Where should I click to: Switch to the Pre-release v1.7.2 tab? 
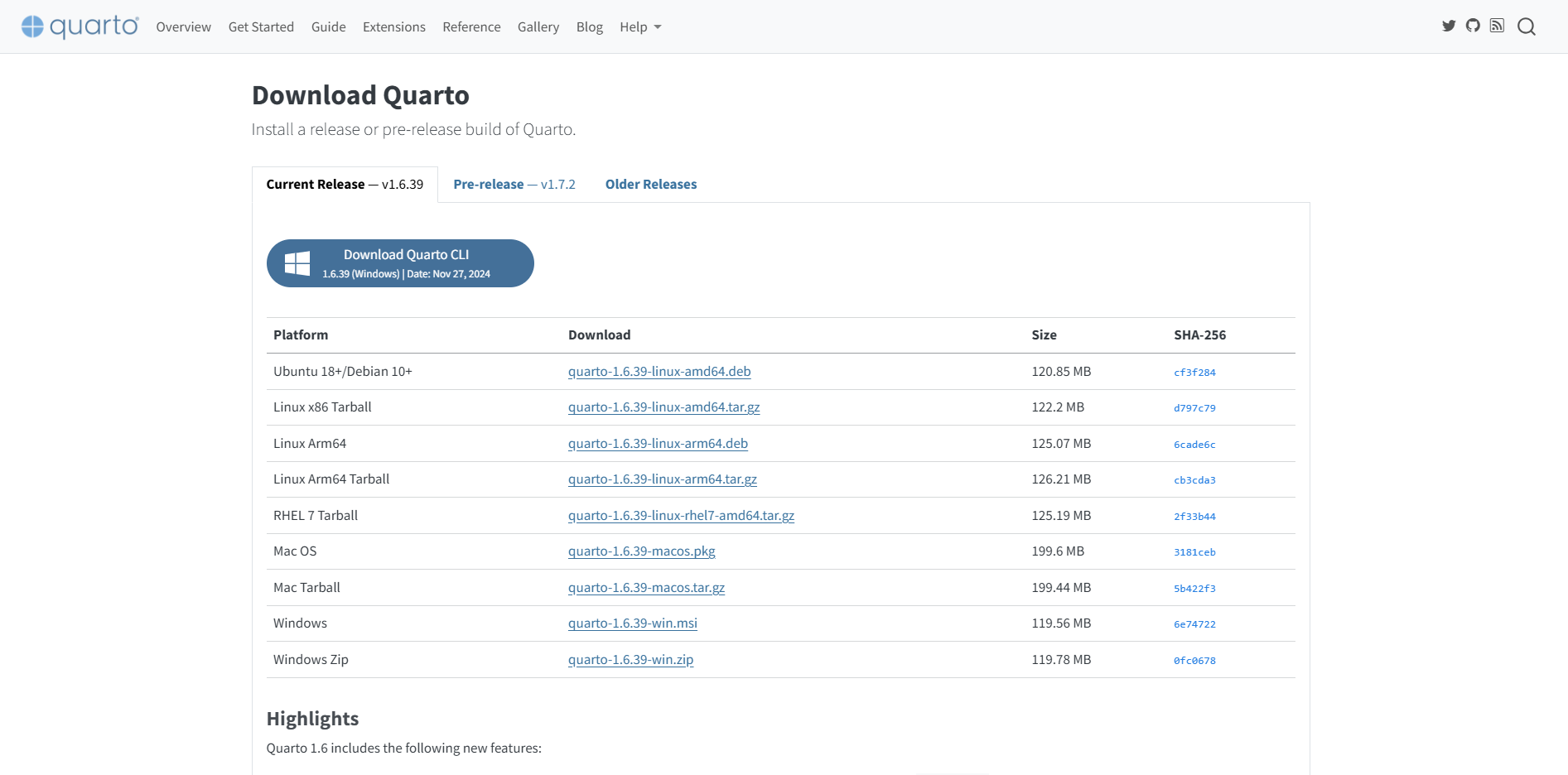pyautogui.click(x=514, y=185)
